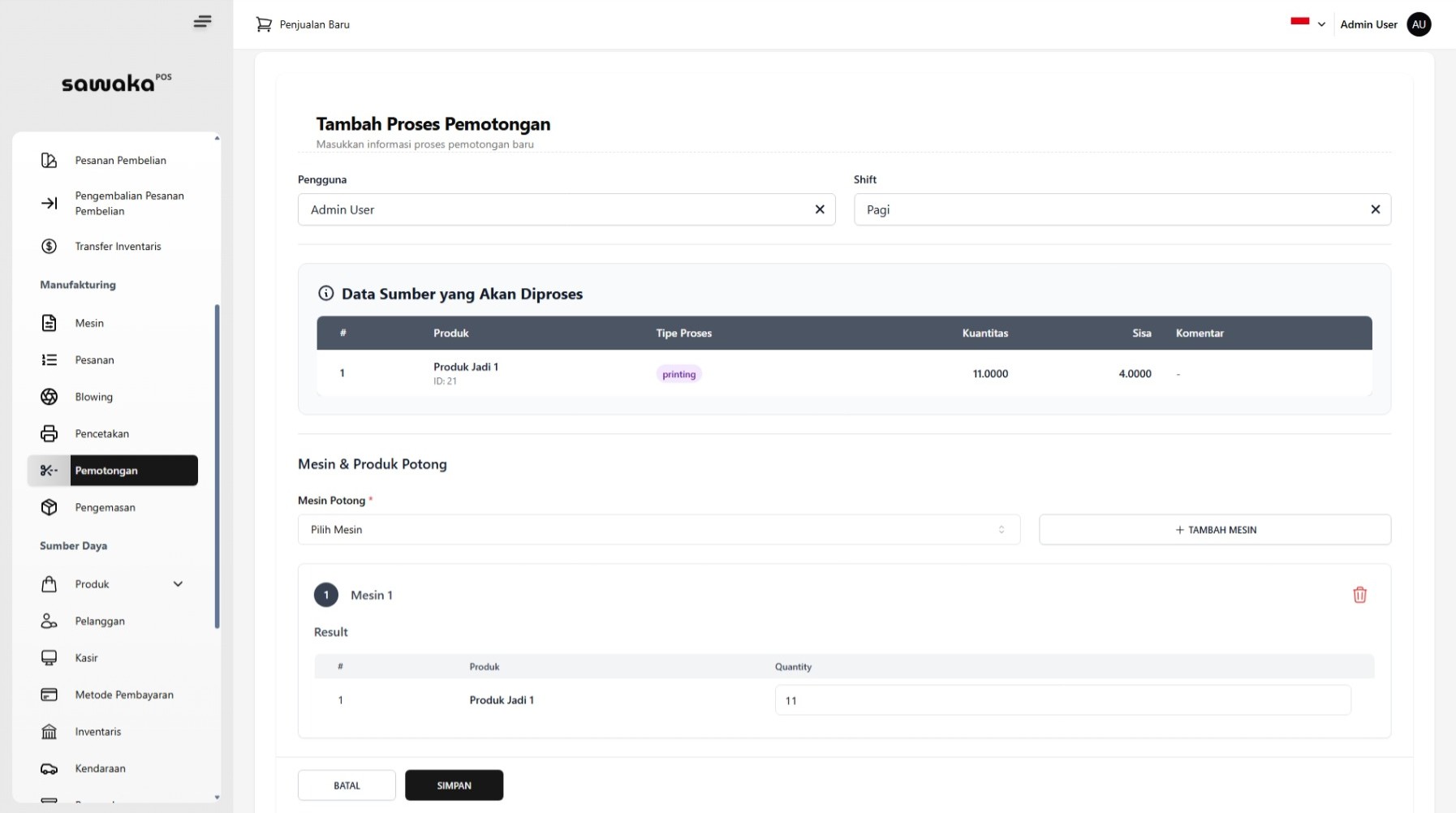Clear the Pagi shift selection

coord(1375,209)
